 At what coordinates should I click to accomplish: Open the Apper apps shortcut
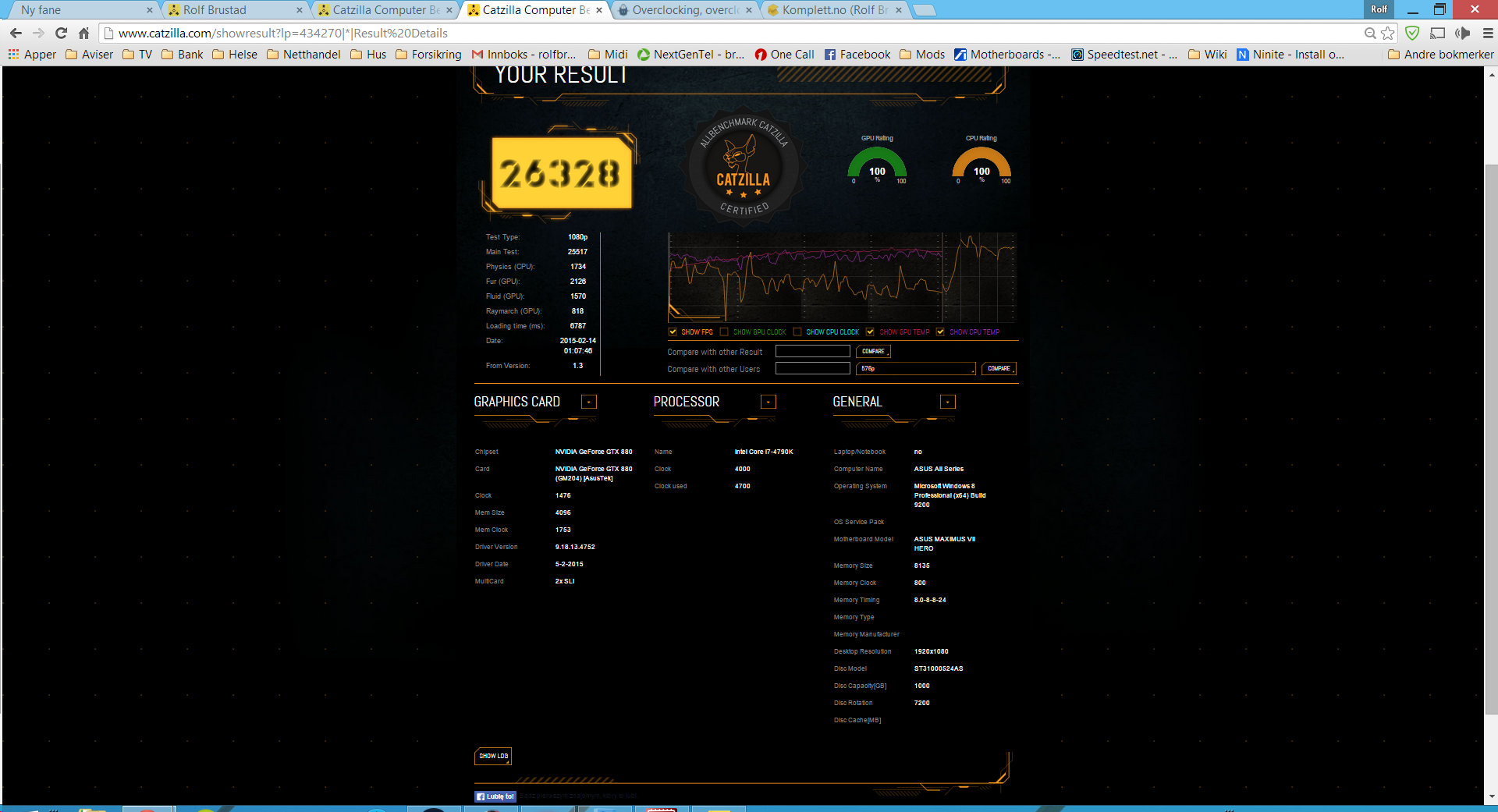[32, 55]
